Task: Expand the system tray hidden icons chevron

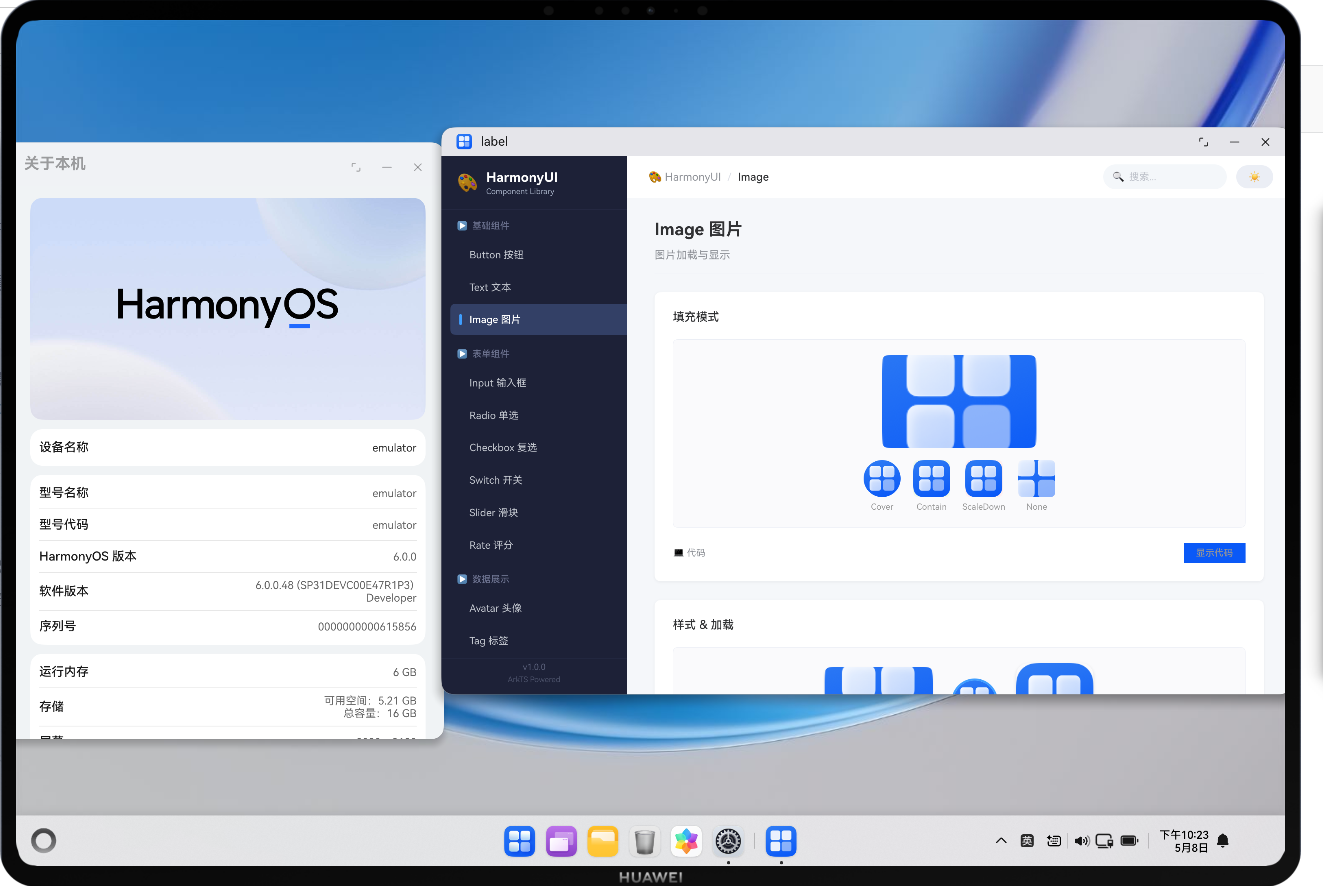Action: pyautogui.click(x=1001, y=841)
